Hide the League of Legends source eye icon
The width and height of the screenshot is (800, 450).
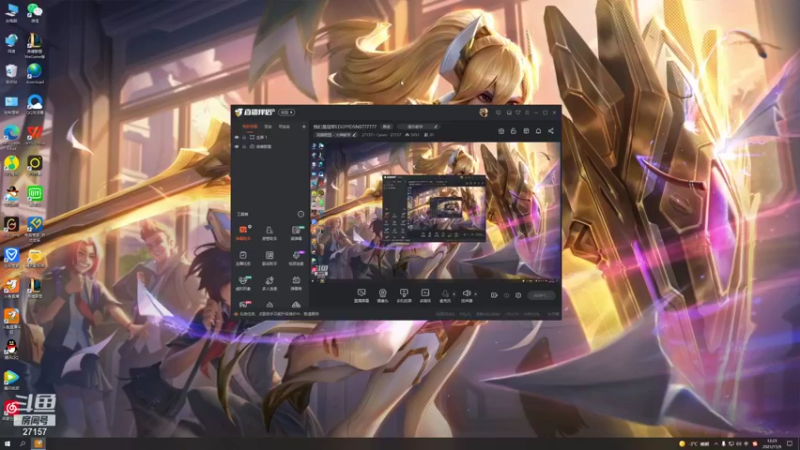(237, 146)
